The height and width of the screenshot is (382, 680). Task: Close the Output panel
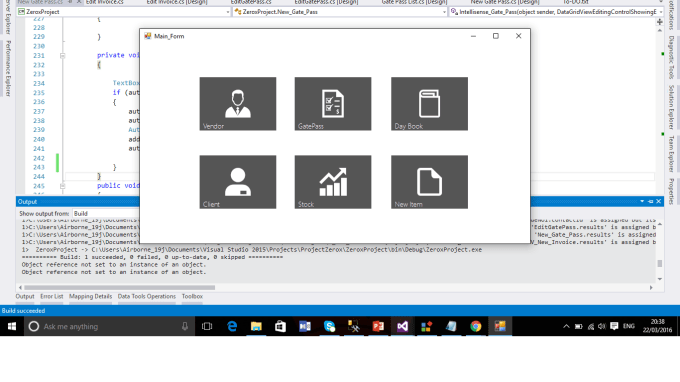click(659, 202)
